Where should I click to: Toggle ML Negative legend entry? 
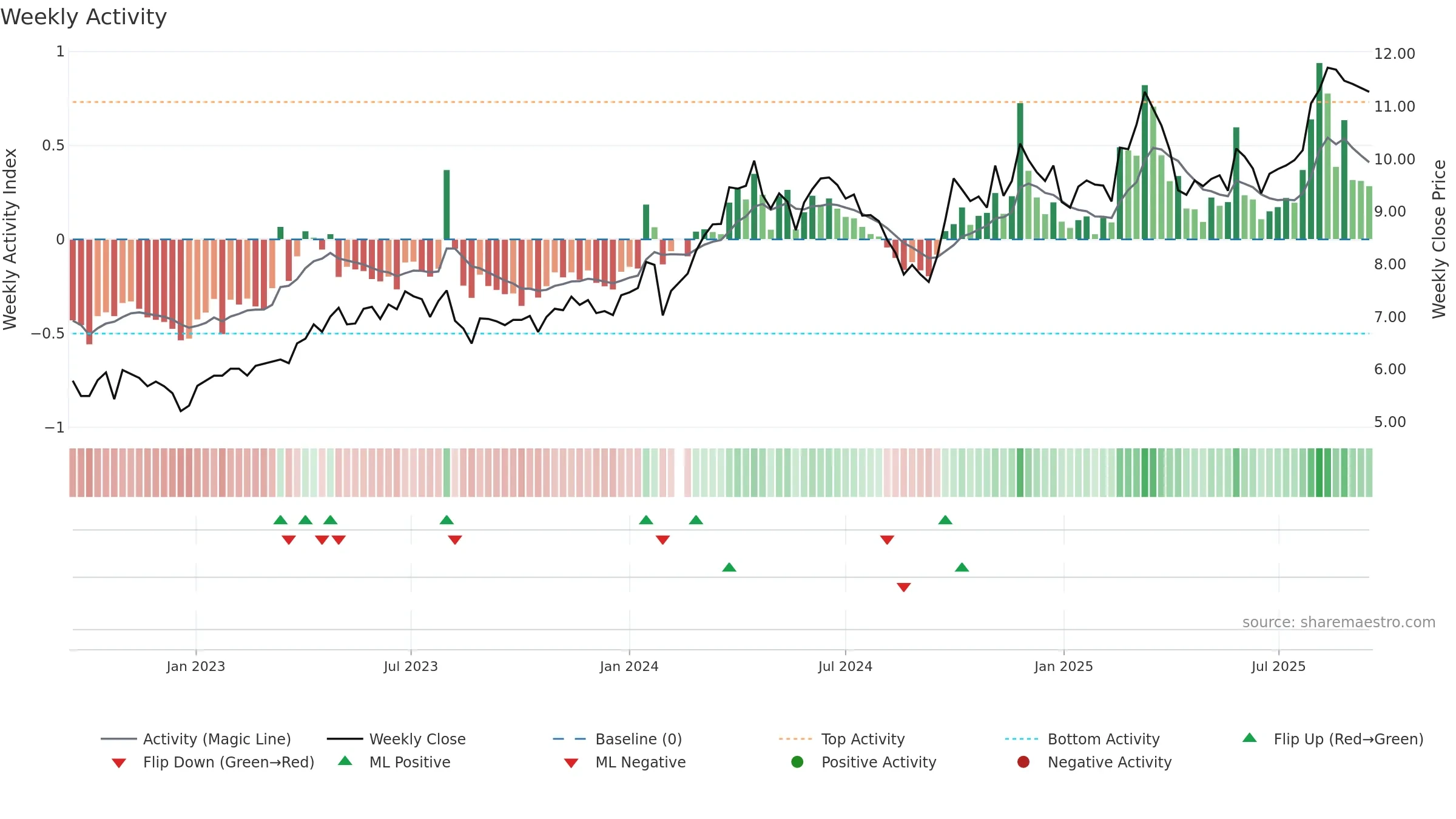click(x=625, y=762)
